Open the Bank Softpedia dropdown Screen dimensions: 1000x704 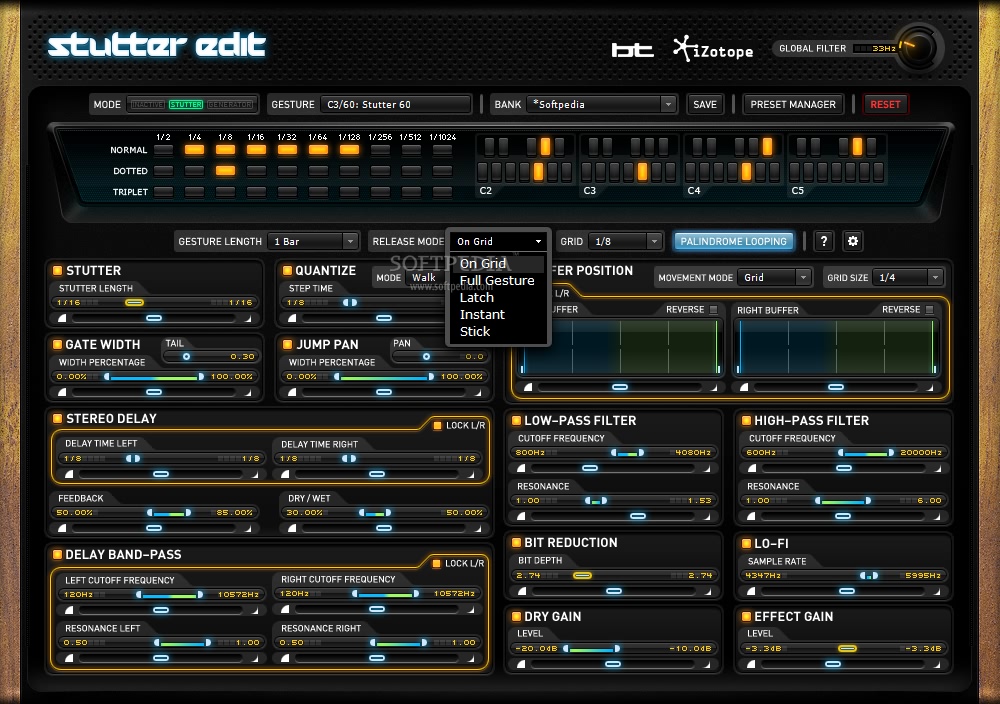[601, 104]
